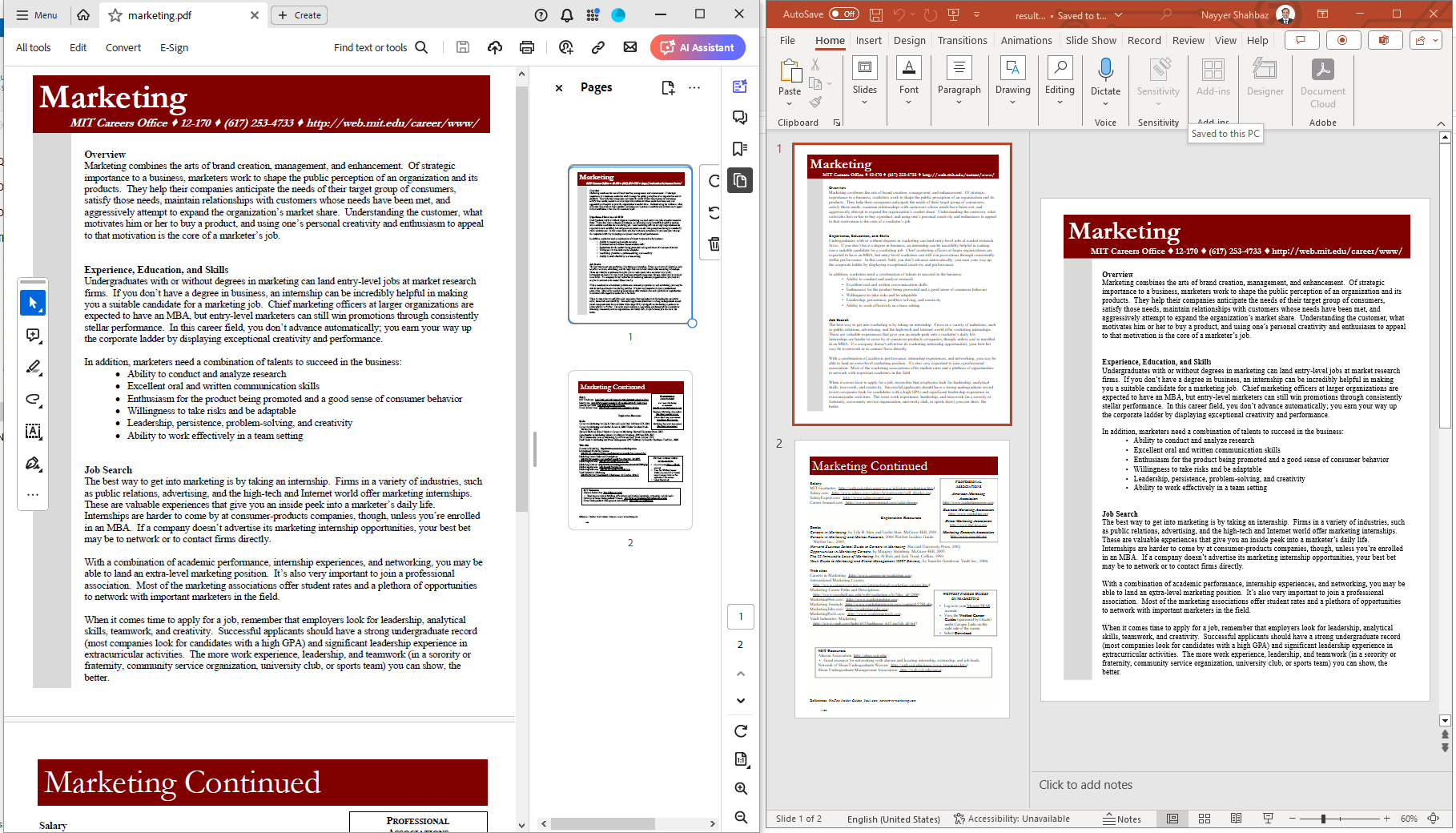Open saved location dropdown in PowerPoint title

click(1118, 14)
